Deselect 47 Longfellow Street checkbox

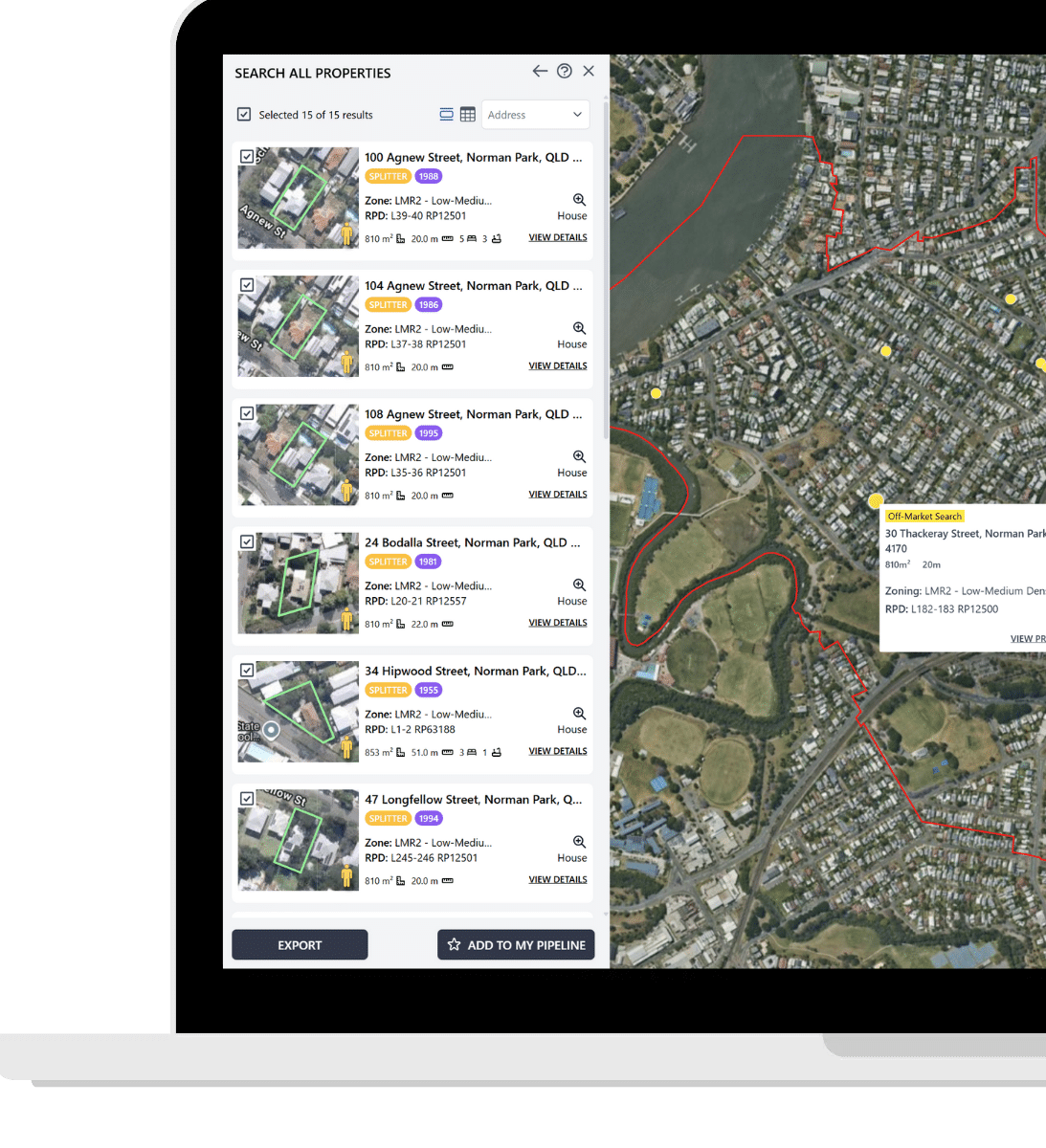pos(247,799)
